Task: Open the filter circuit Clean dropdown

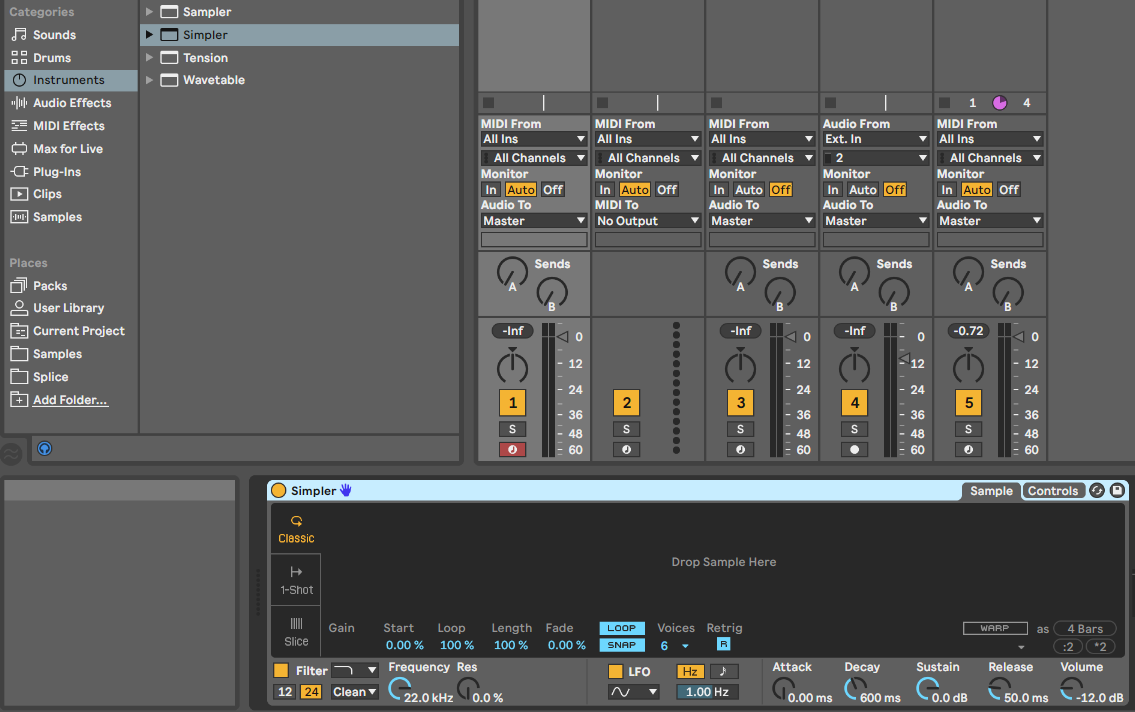Action: [x=355, y=692]
